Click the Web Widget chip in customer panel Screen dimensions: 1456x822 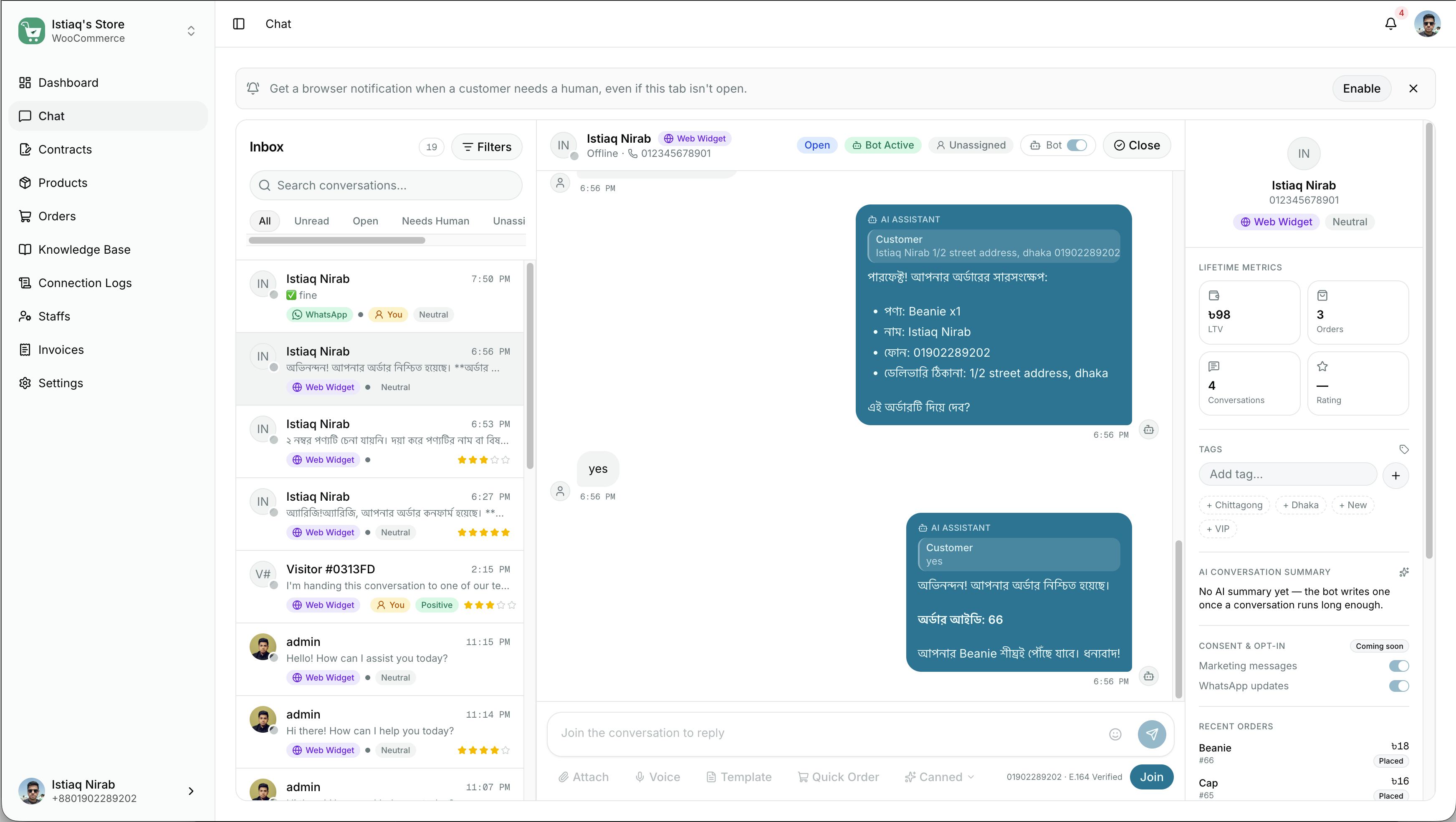[1276, 222]
